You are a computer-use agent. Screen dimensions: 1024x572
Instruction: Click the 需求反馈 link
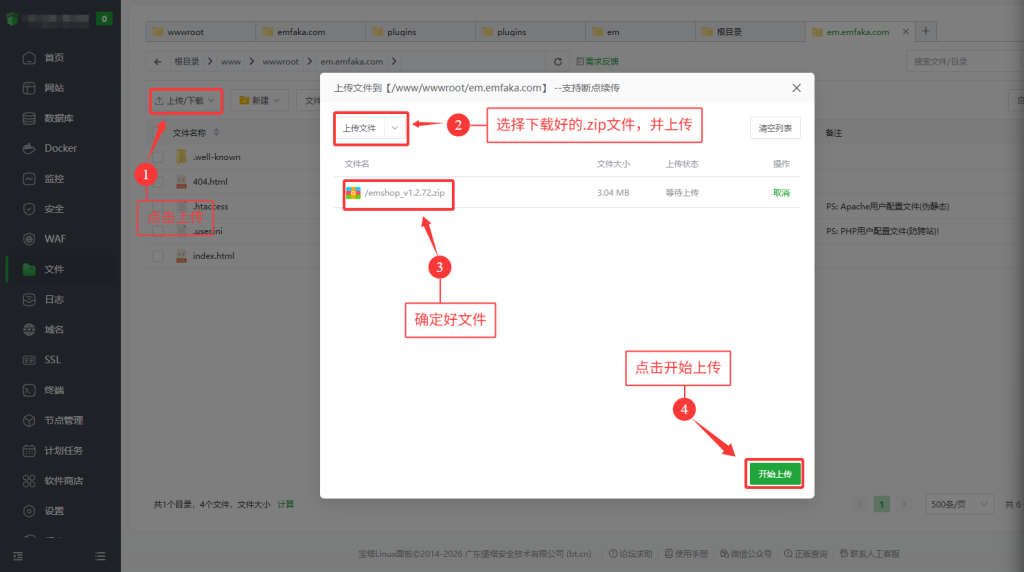coord(597,61)
